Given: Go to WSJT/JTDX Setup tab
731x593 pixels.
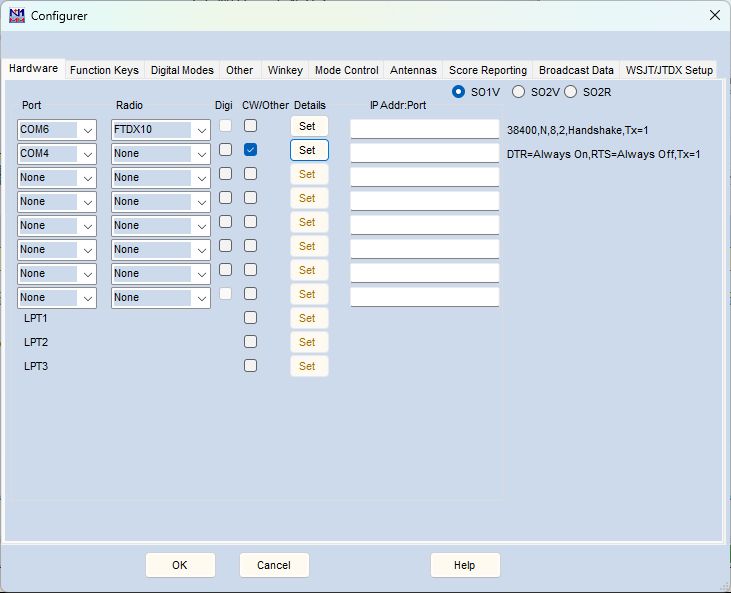Looking at the screenshot, I should [x=669, y=70].
